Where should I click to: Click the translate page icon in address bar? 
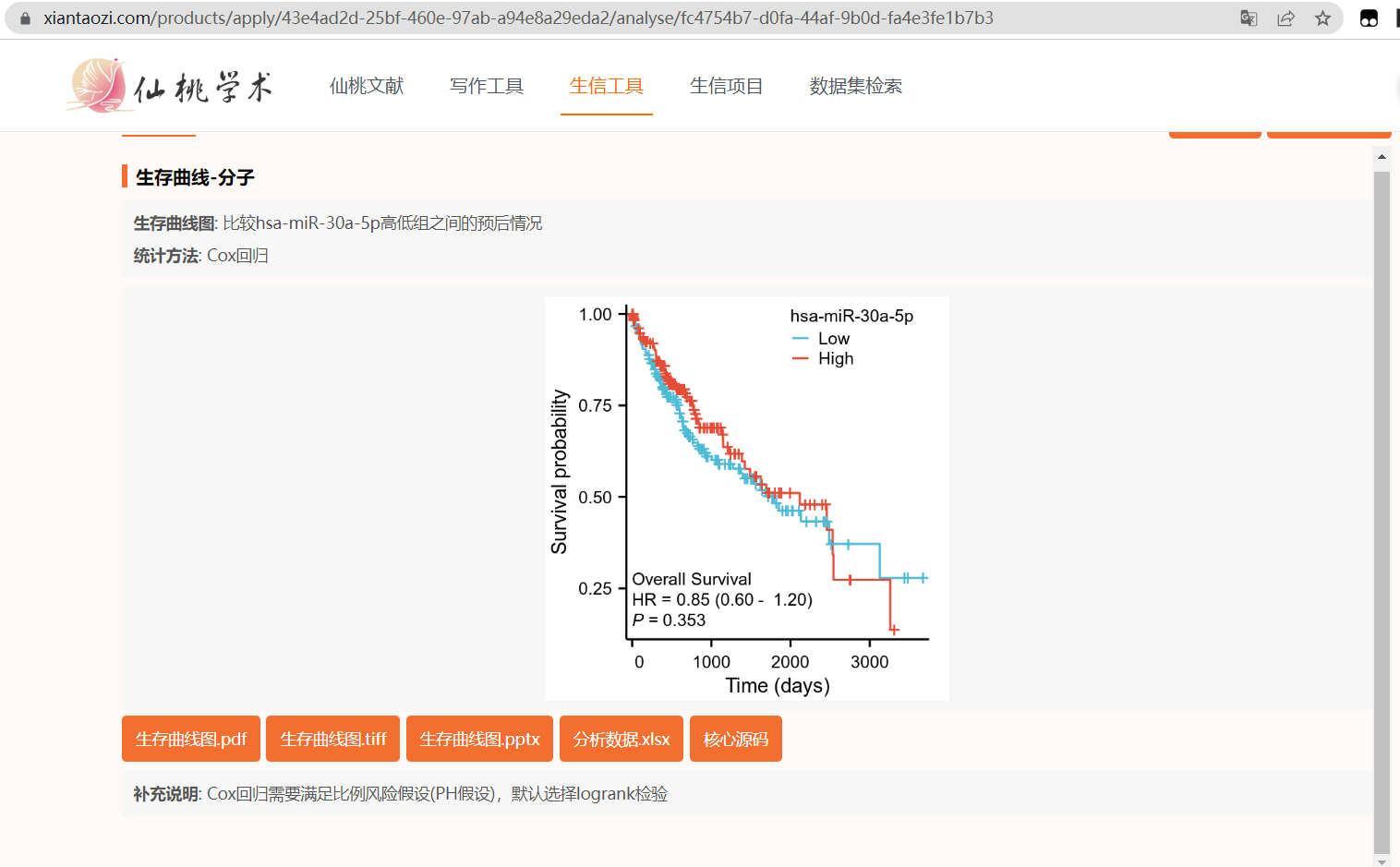tap(1249, 18)
